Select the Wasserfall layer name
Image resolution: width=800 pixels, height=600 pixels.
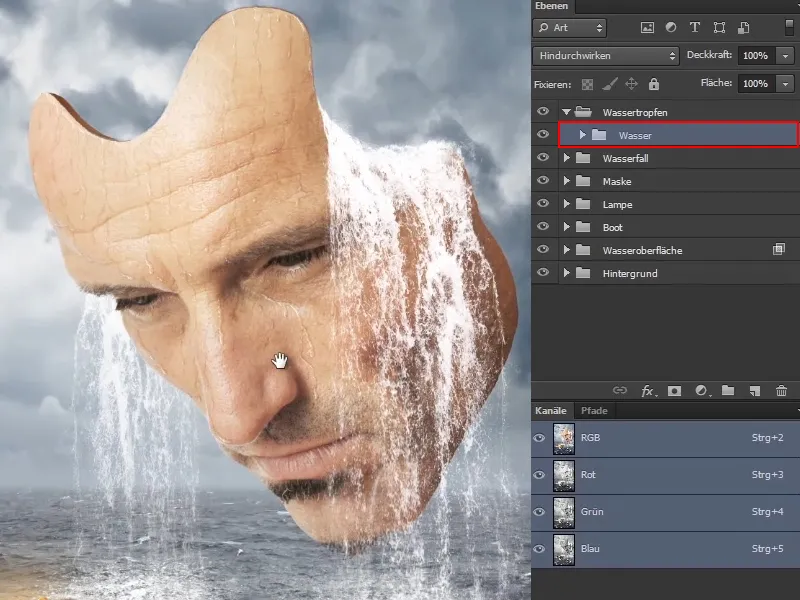626,158
